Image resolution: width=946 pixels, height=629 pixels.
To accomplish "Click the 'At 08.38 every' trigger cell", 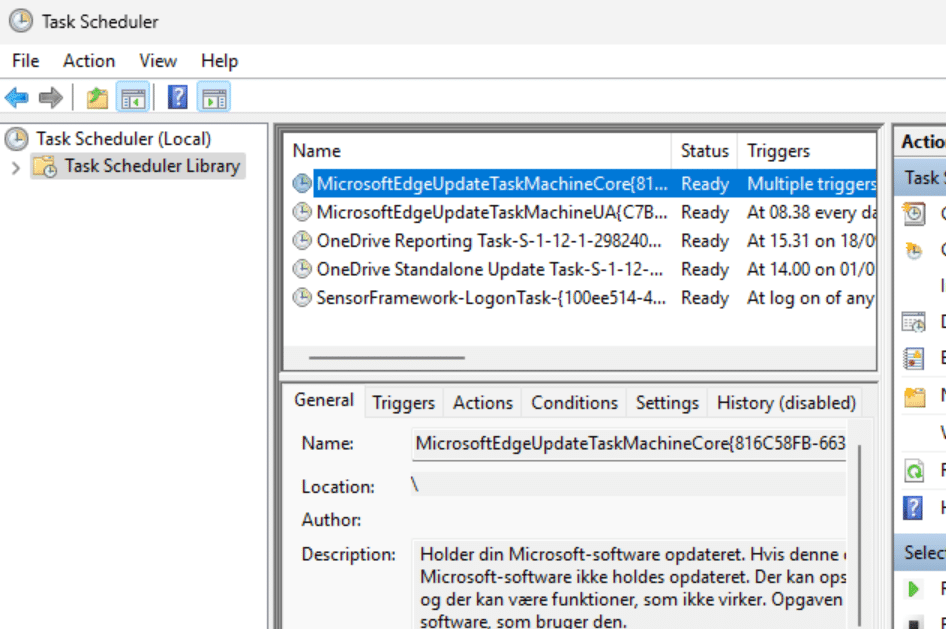I will point(811,212).
